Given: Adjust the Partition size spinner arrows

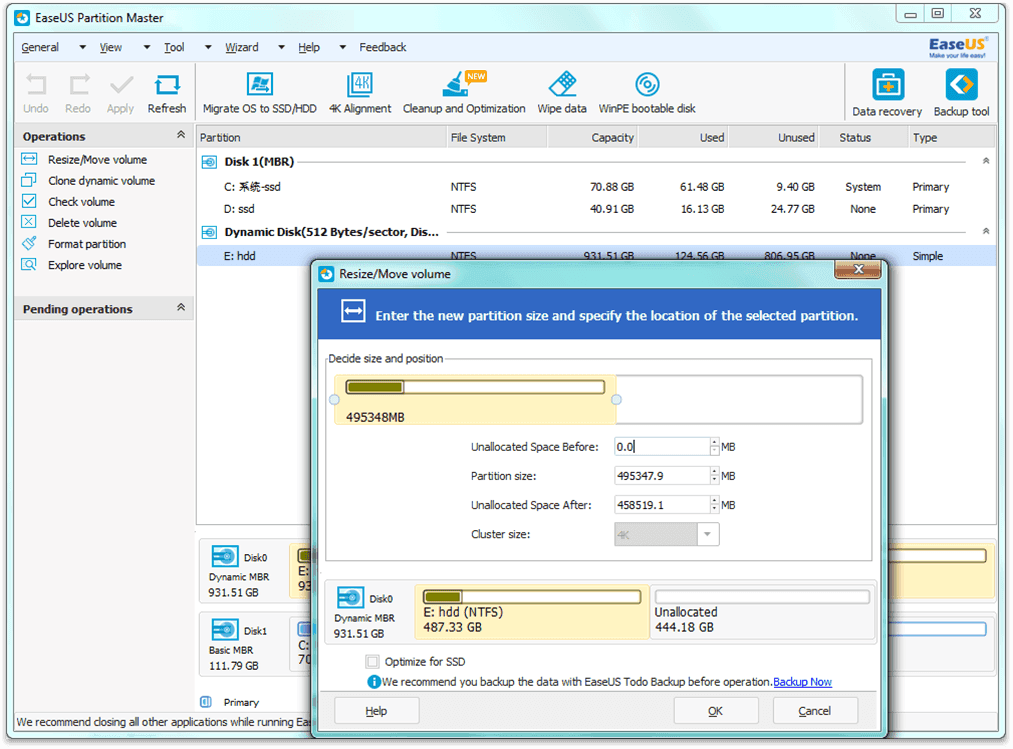Looking at the screenshot, I should [x=715, y=476].
